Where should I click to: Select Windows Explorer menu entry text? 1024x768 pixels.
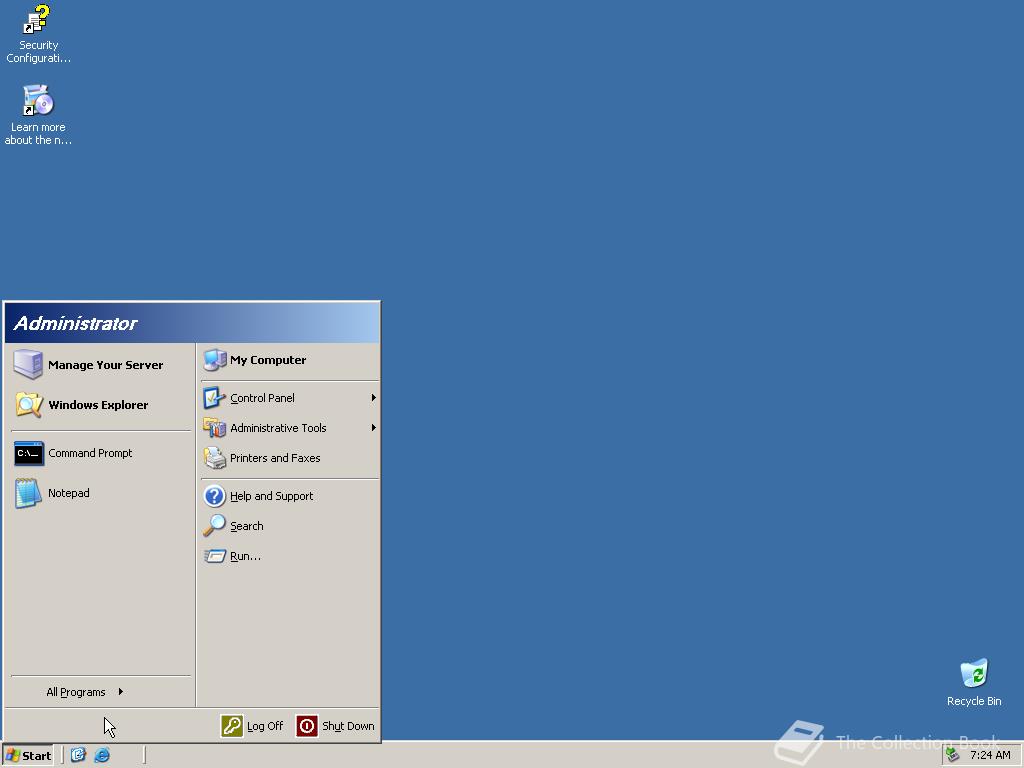pyautogui.click(x=98, y=405)
